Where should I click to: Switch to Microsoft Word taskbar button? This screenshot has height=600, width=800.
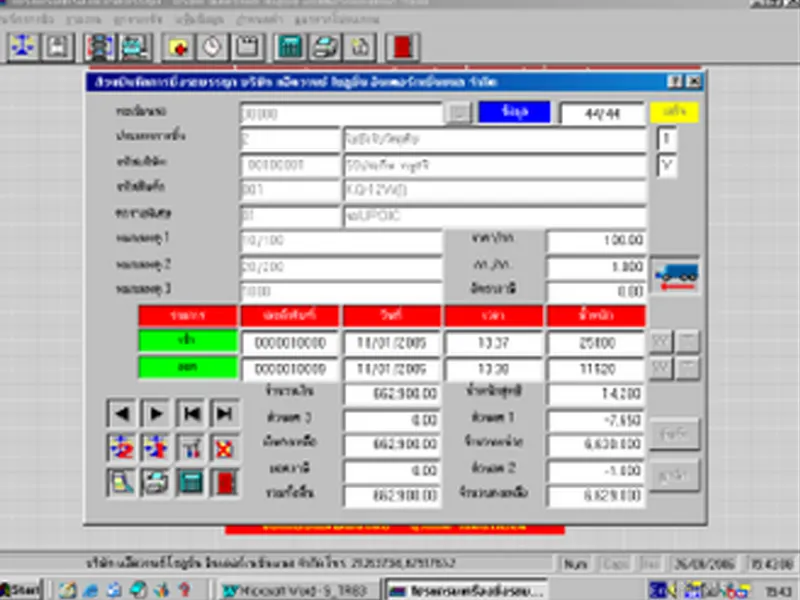(x=297, y=590)
